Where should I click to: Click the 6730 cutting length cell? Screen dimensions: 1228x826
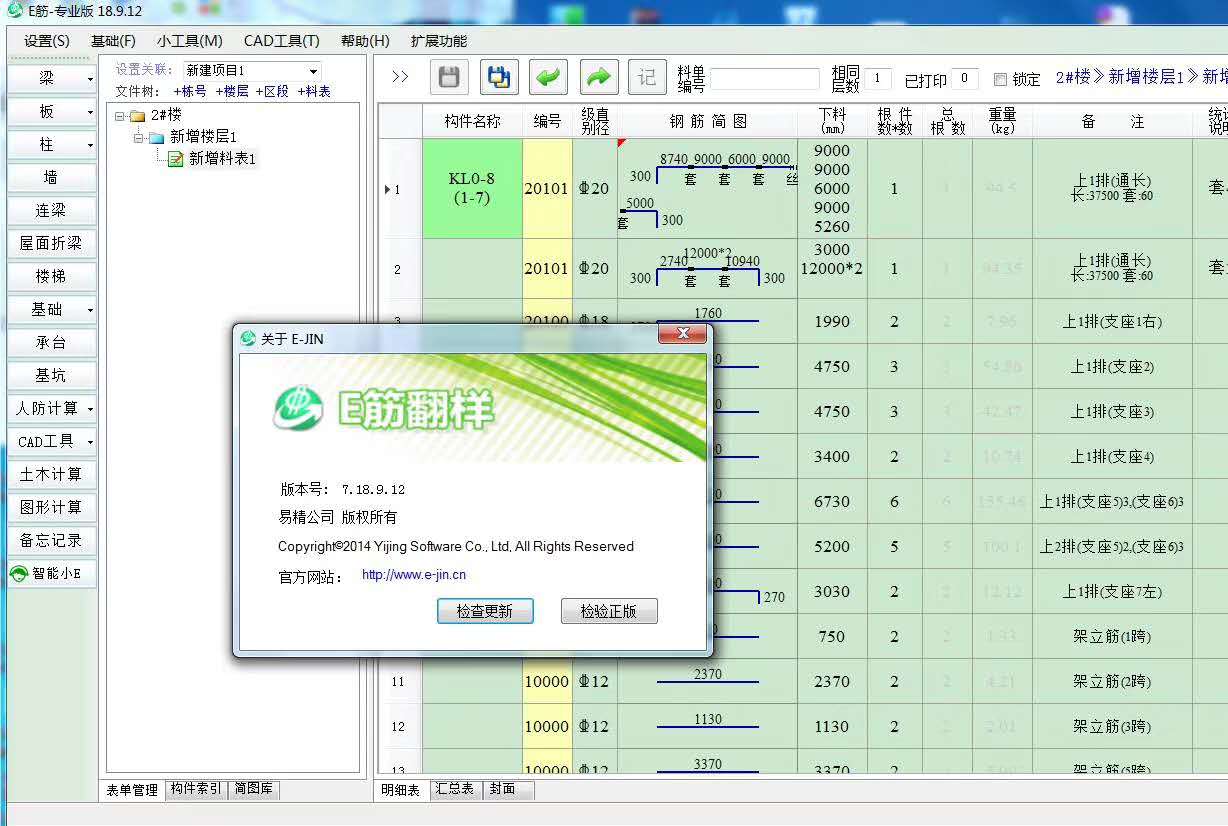[832, 501]
